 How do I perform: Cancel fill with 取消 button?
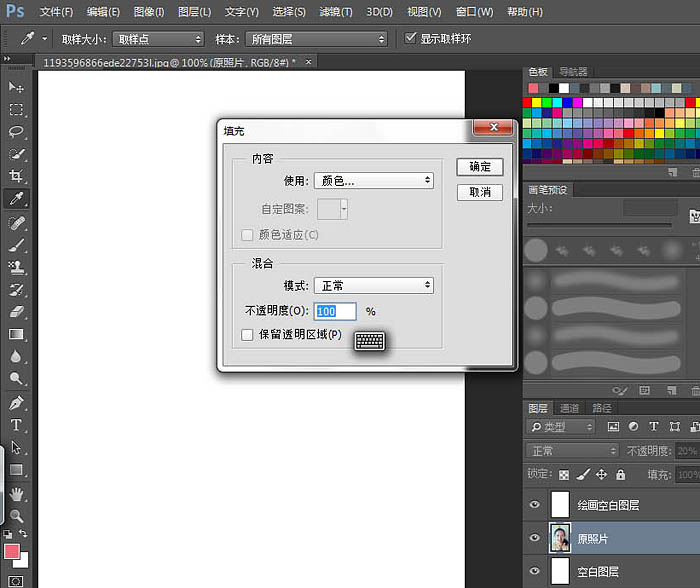[480, 192]
